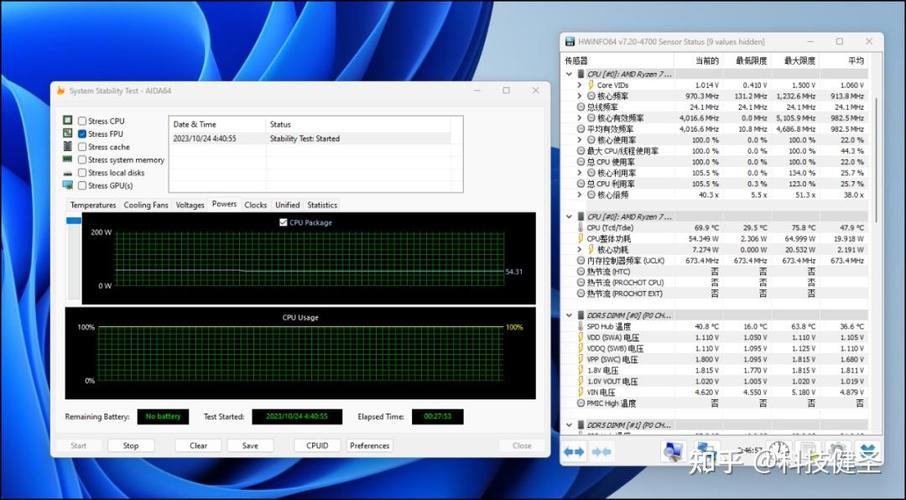This screenshot has height=500, width=906.
Task: Click the cache icon beside Stress cache
Action: click(68, 146)
